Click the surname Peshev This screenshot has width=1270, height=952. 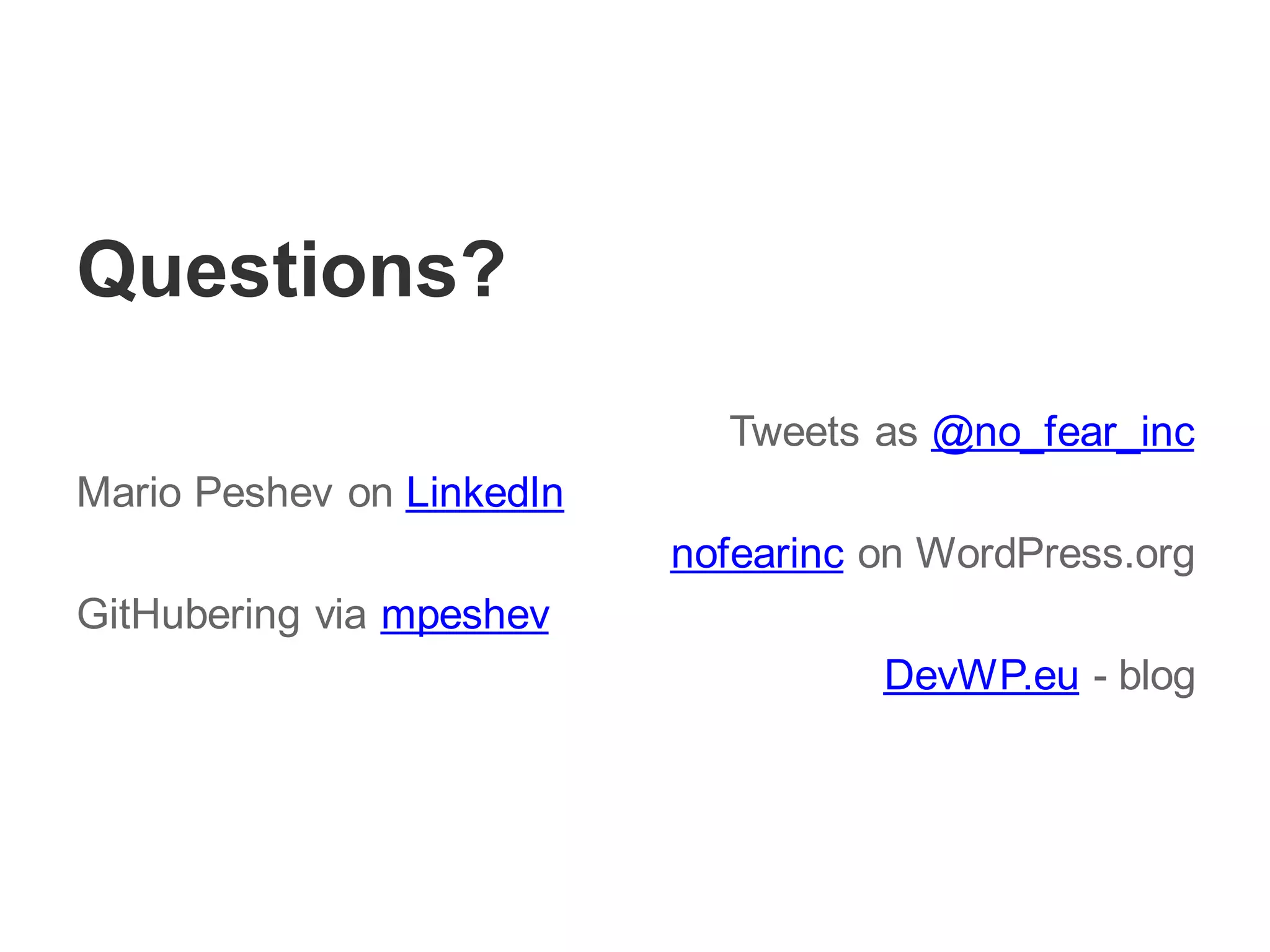[x=264, y=493]
